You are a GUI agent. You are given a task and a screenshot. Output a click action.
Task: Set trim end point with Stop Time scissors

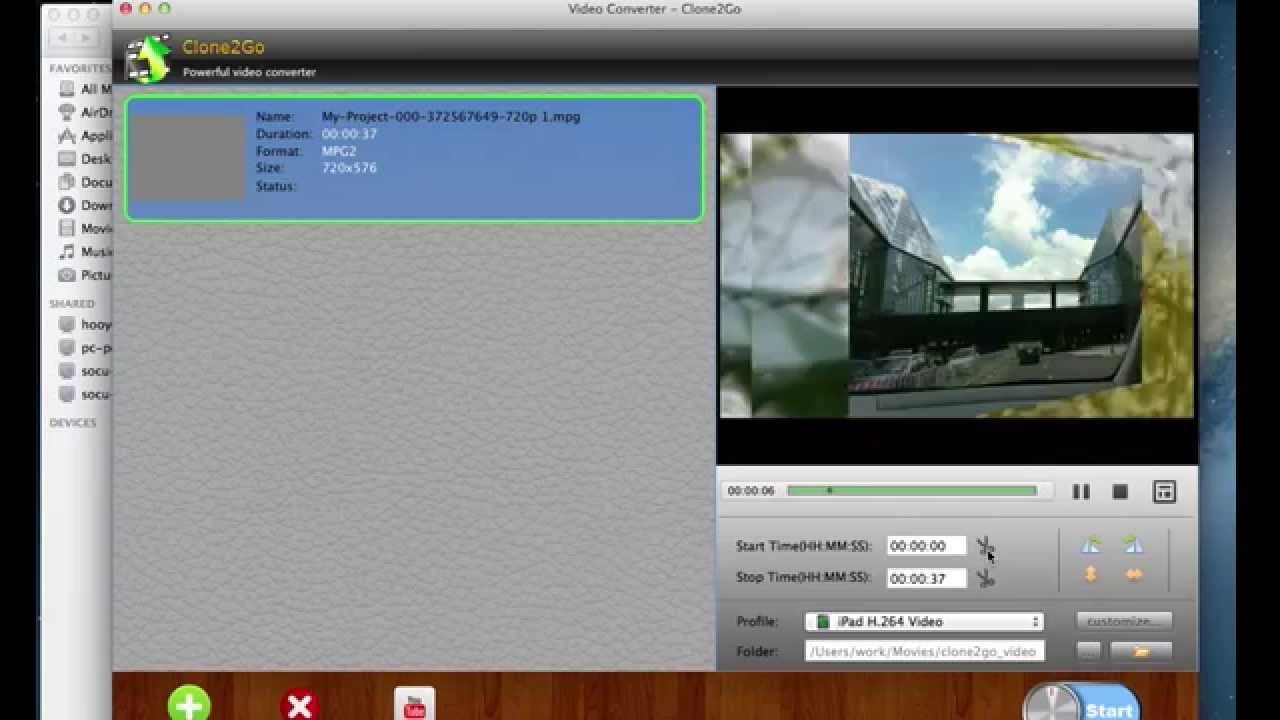(986, 578)
